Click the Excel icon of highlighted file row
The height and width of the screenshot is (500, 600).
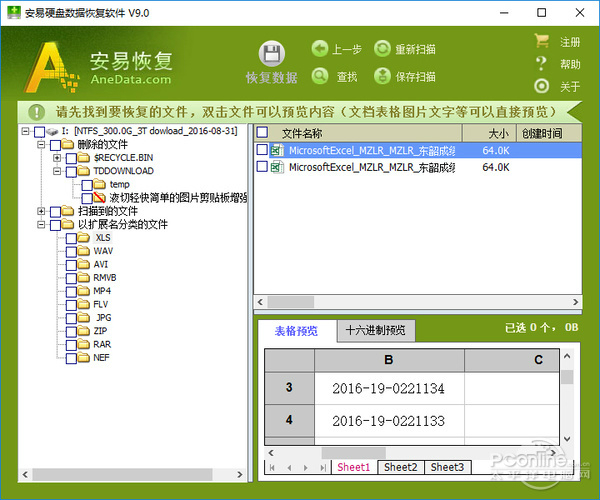(277, 150)
